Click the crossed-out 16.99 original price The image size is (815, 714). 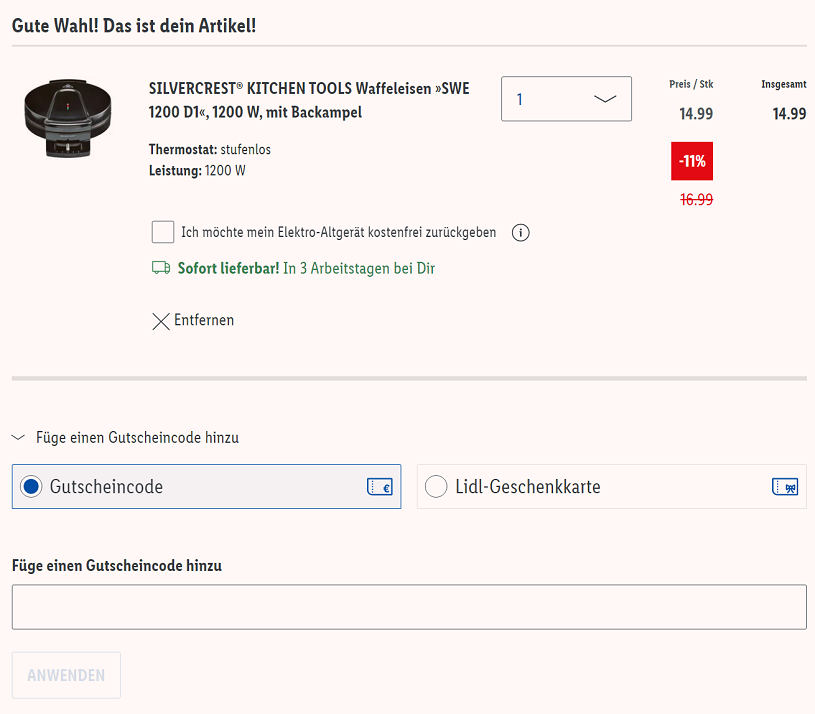(x=696, y=199)
